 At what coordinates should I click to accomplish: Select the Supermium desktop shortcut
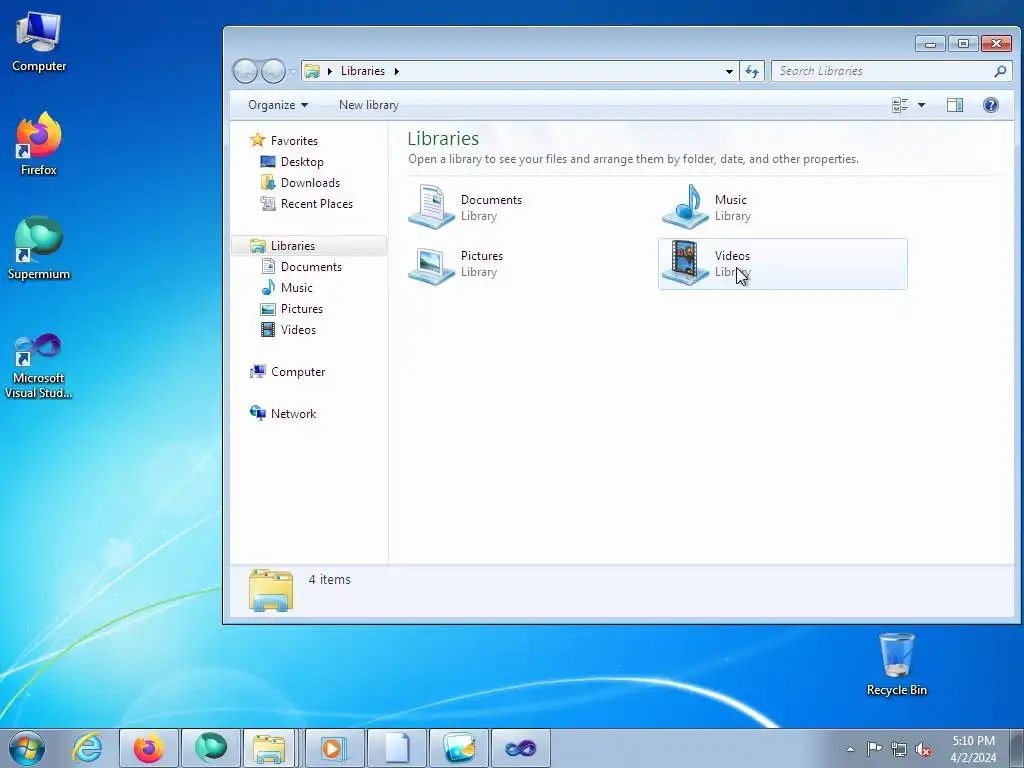tap(39, 248)
